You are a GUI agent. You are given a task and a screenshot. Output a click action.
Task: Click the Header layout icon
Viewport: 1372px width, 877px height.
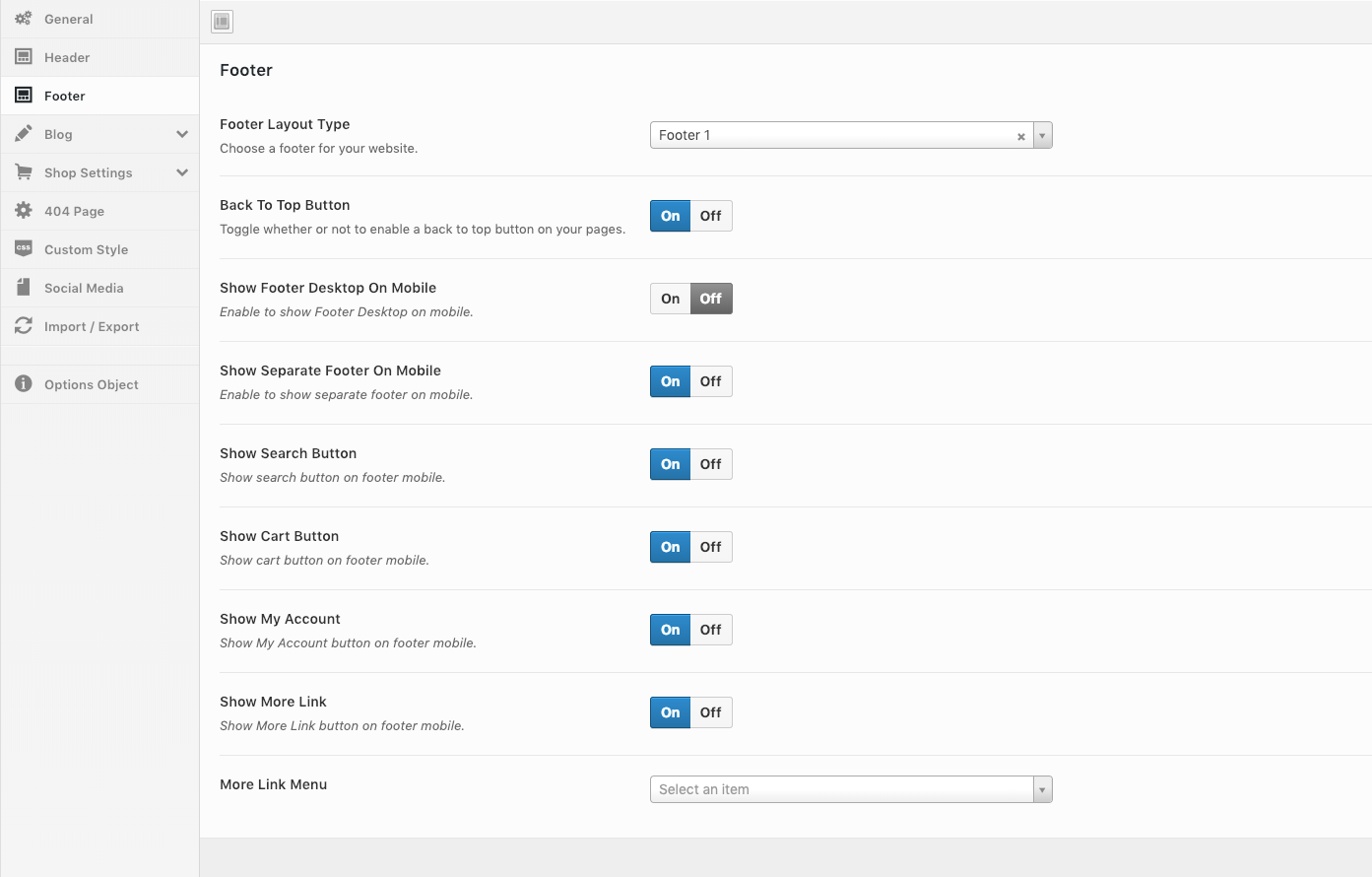tap(24, 57)
